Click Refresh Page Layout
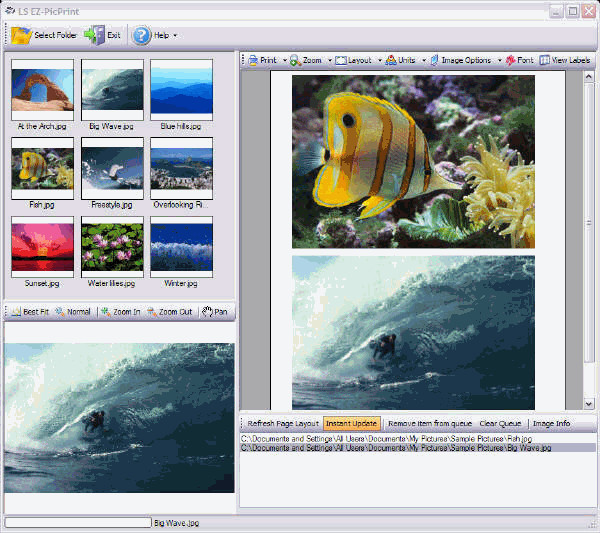Image resolution: width=600 pixels, height=533 pixels. 282,423
